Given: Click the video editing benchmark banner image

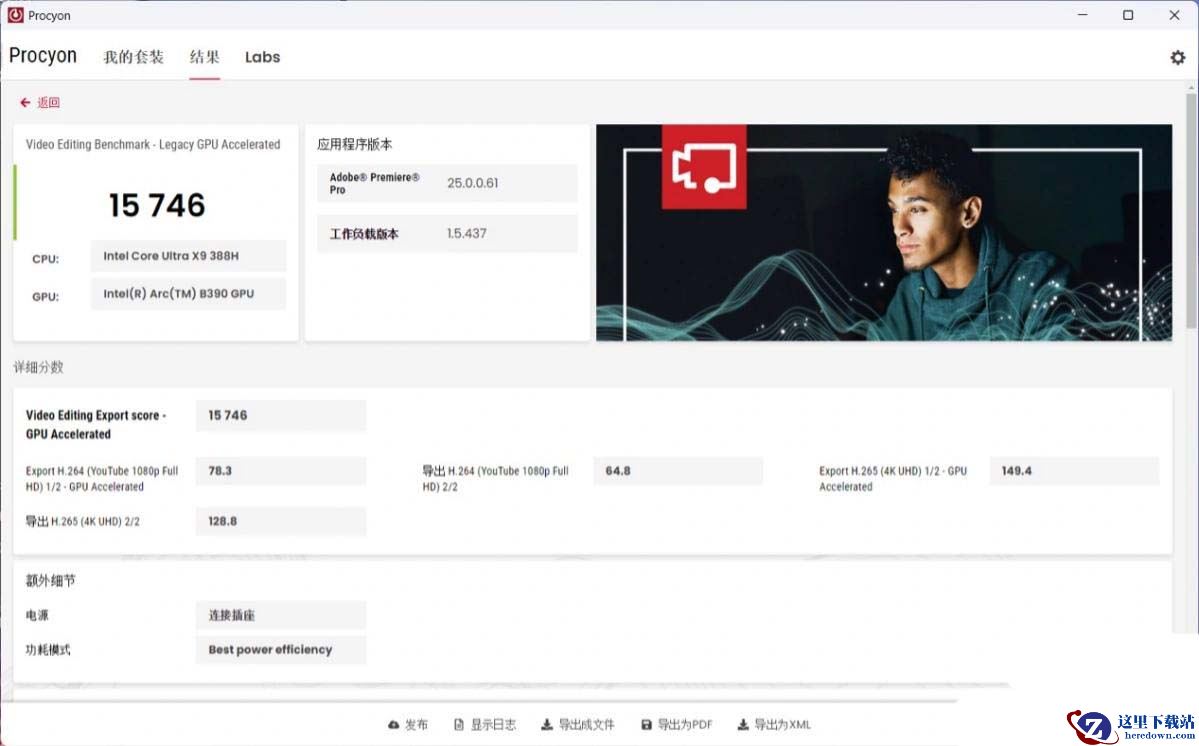Looking at the screenshot, I should tap(884, 232).
